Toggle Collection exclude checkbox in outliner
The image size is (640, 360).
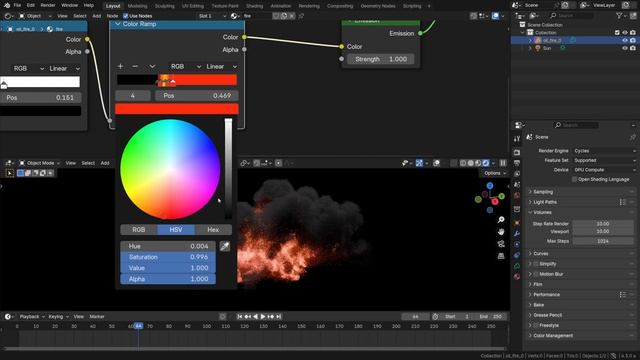coord(617,33)
